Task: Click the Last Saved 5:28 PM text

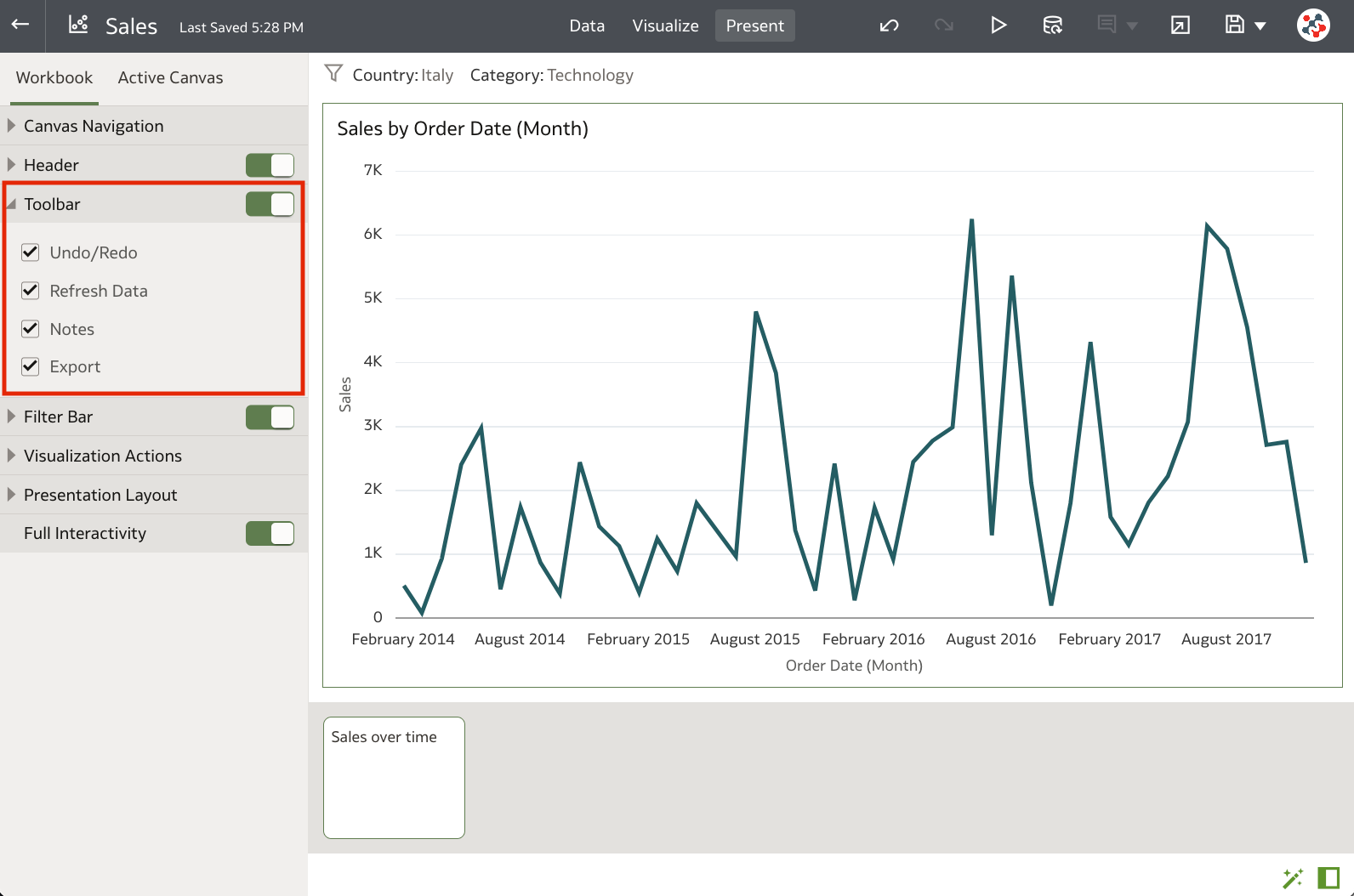Action: tap(242, 27)
